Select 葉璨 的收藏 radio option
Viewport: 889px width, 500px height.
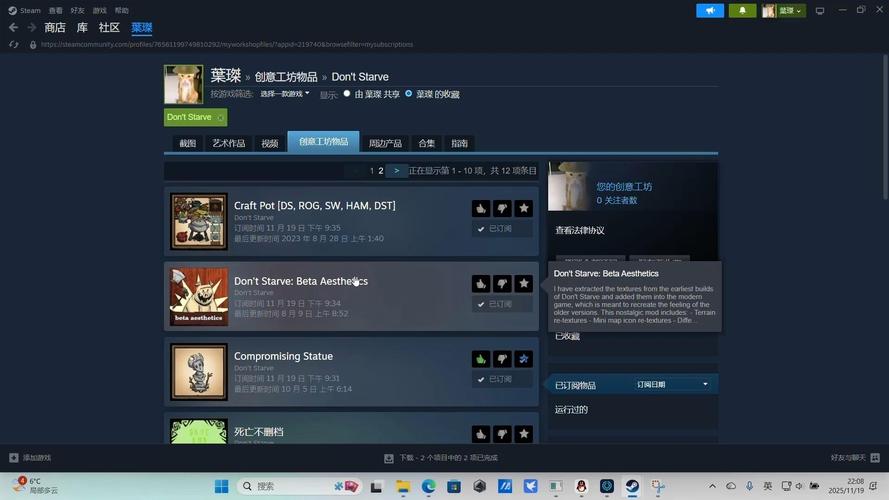click(408, 94)
